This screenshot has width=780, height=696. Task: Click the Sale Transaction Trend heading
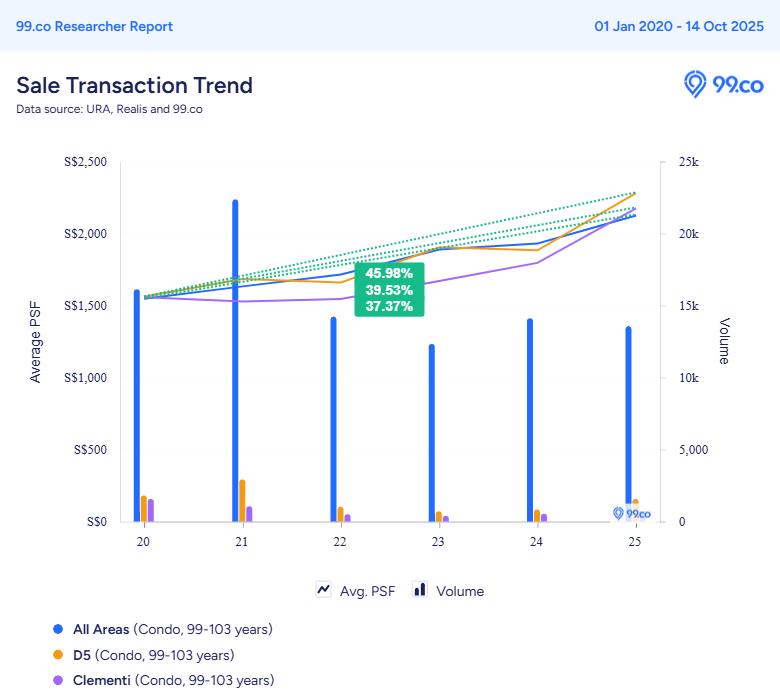[134, 85]
